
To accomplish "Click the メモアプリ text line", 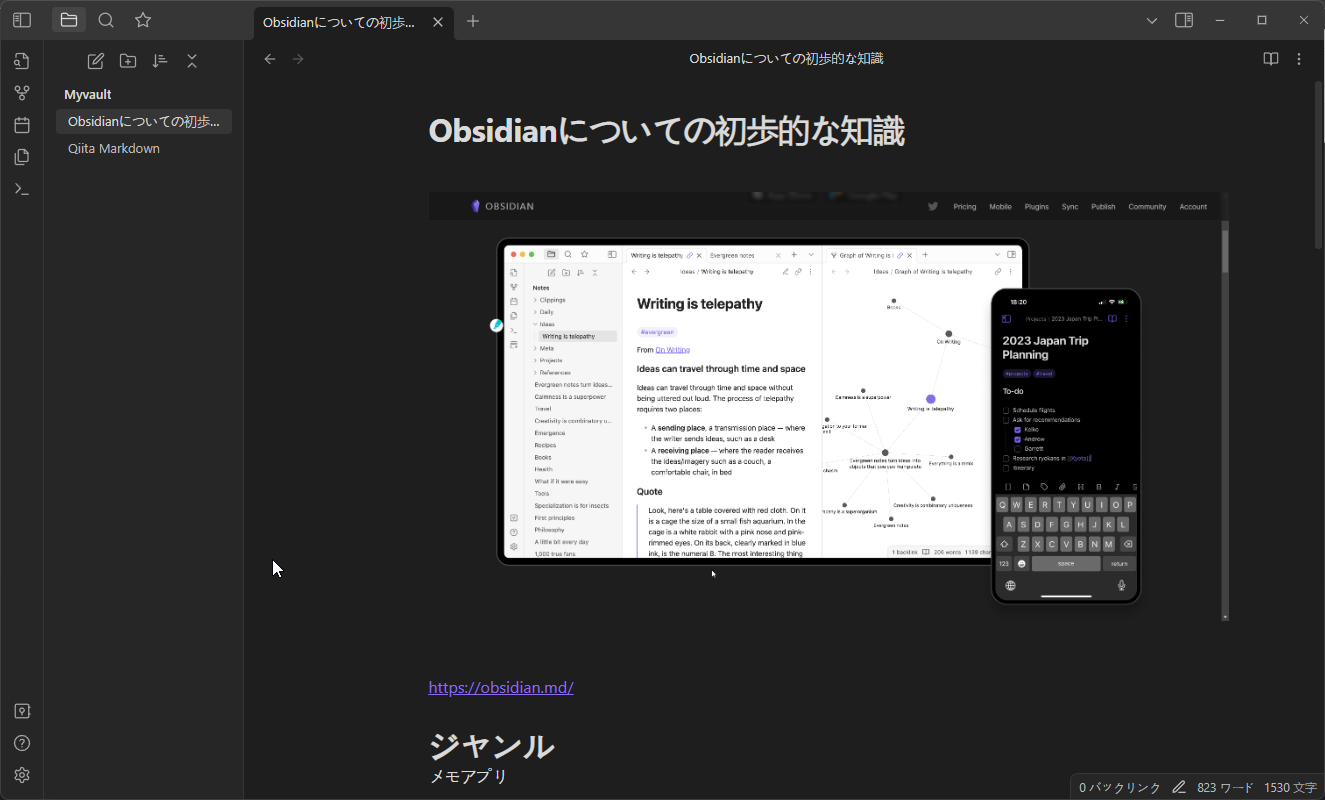I will tap(468, 777).
